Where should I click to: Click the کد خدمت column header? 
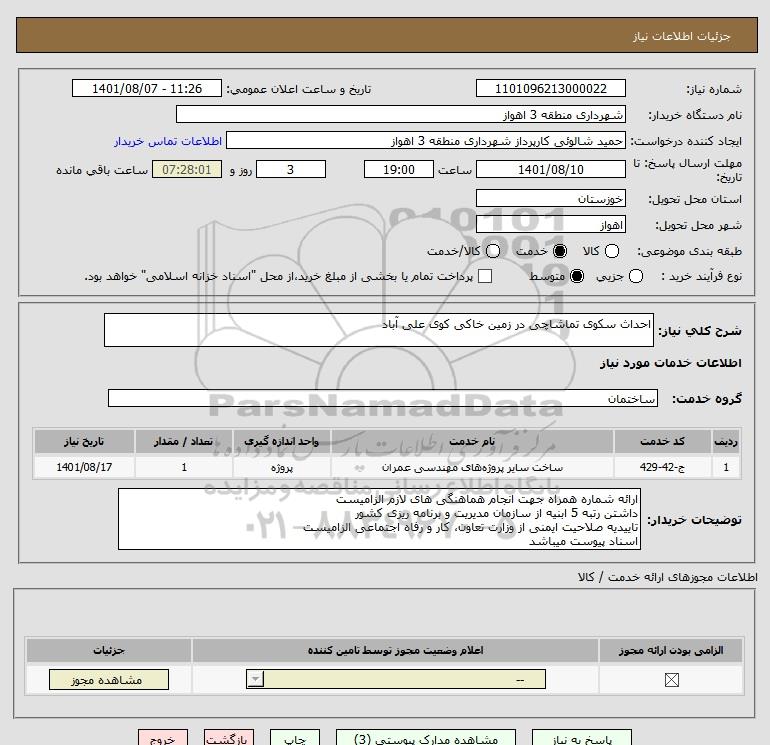(662, 441)
